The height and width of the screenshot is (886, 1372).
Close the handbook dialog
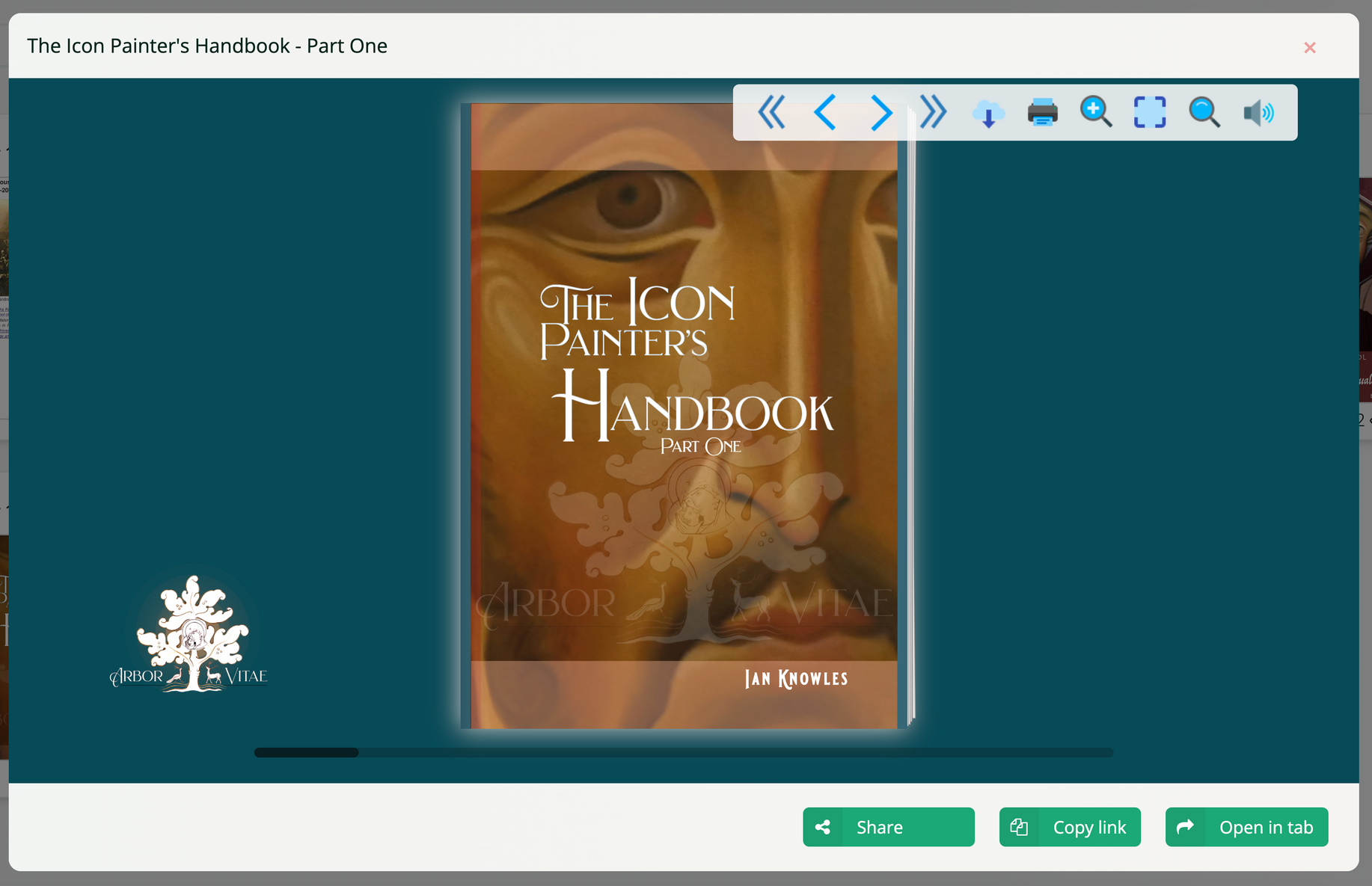pyautogui.click(x=1310, y=48)
